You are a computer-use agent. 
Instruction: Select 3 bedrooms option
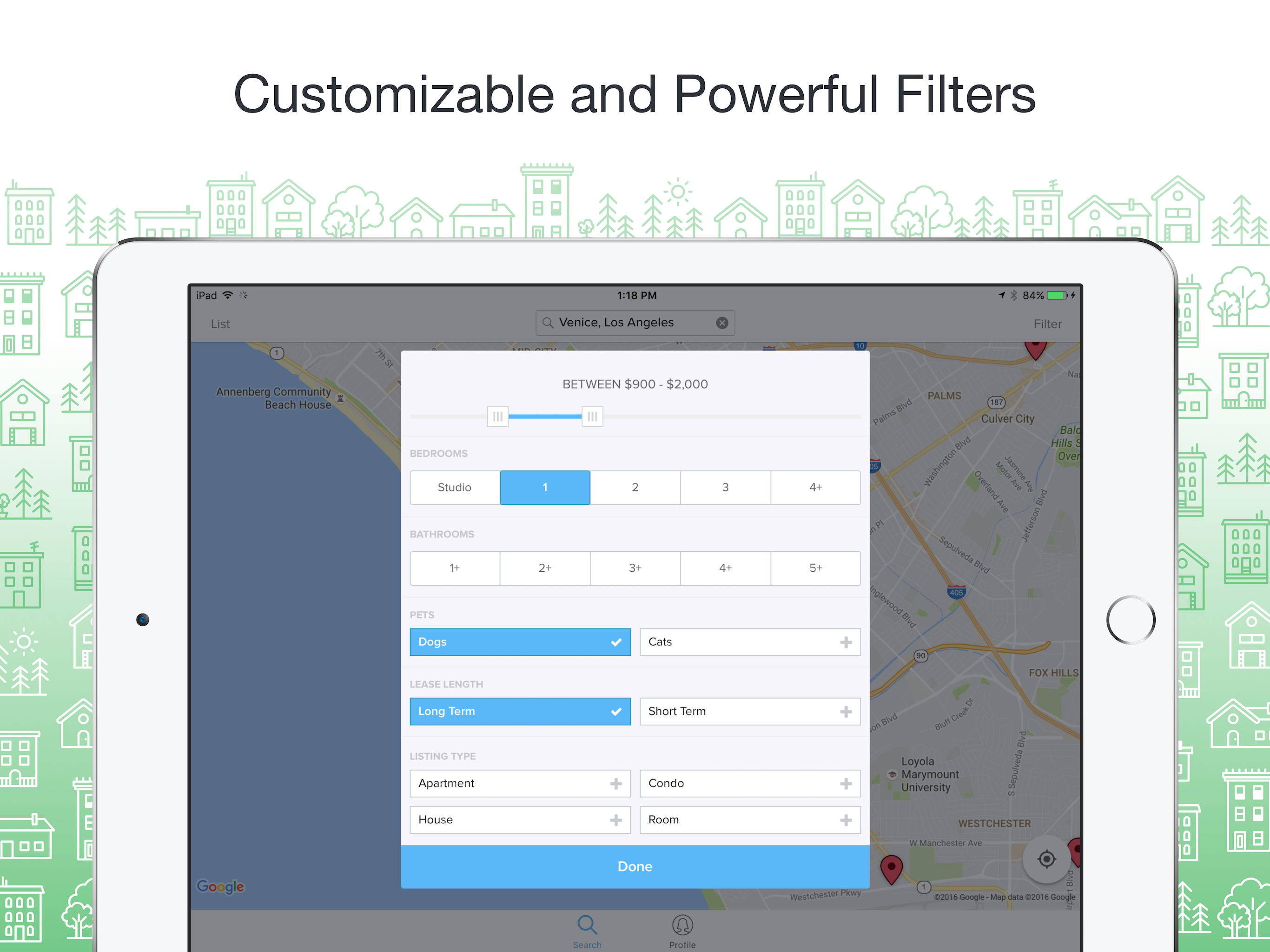click(725, 488)
